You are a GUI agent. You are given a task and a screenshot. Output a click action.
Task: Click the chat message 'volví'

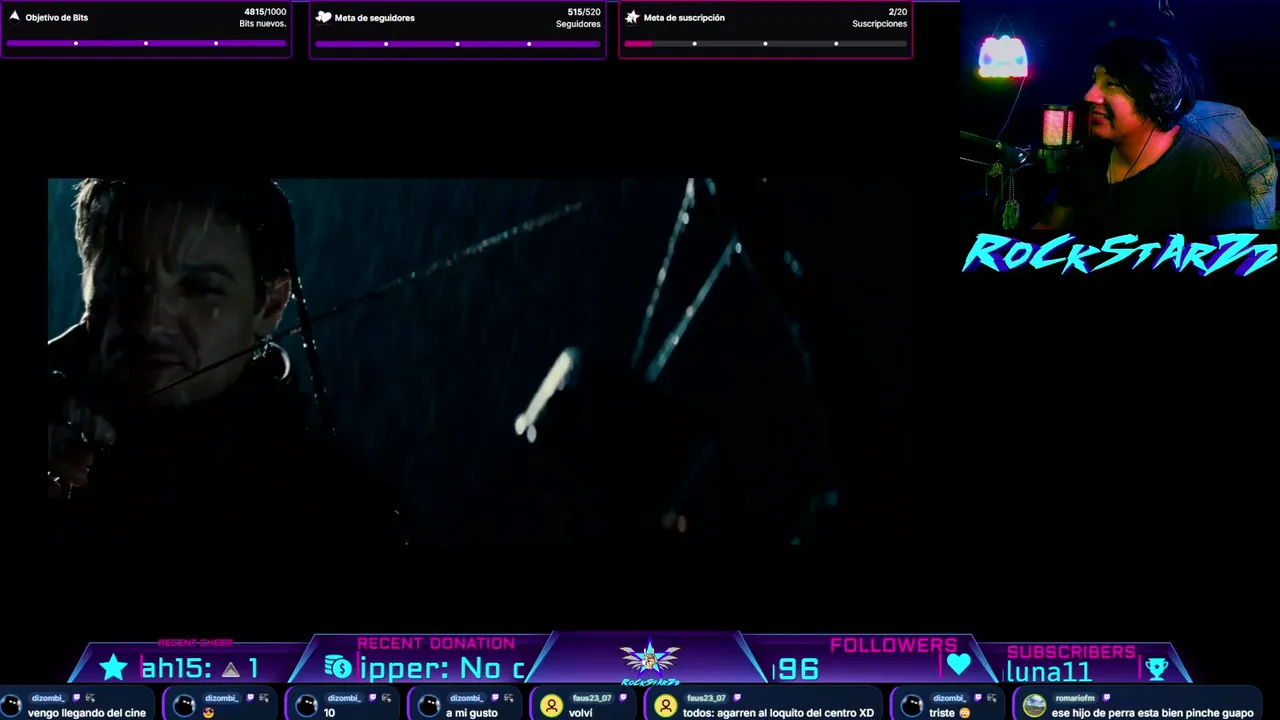581,713
